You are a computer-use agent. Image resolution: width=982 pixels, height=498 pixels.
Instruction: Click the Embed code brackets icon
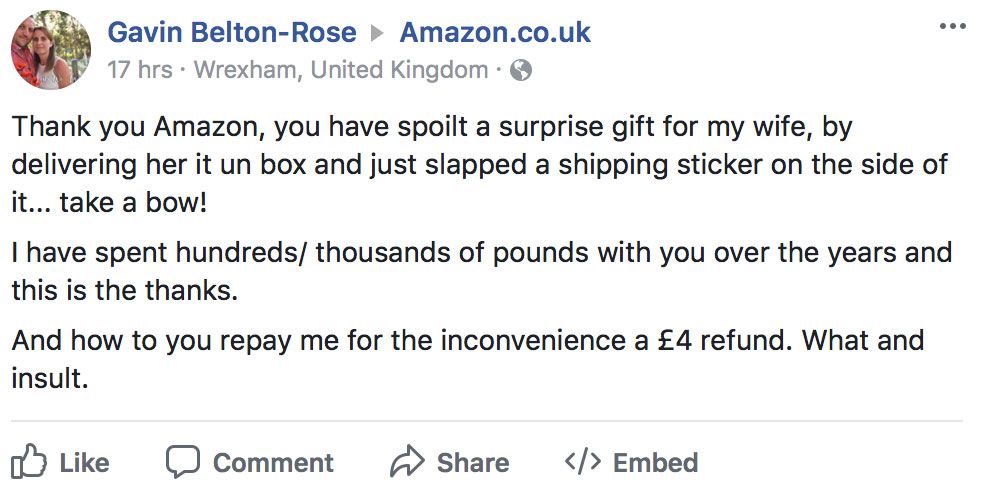point(582,462)
